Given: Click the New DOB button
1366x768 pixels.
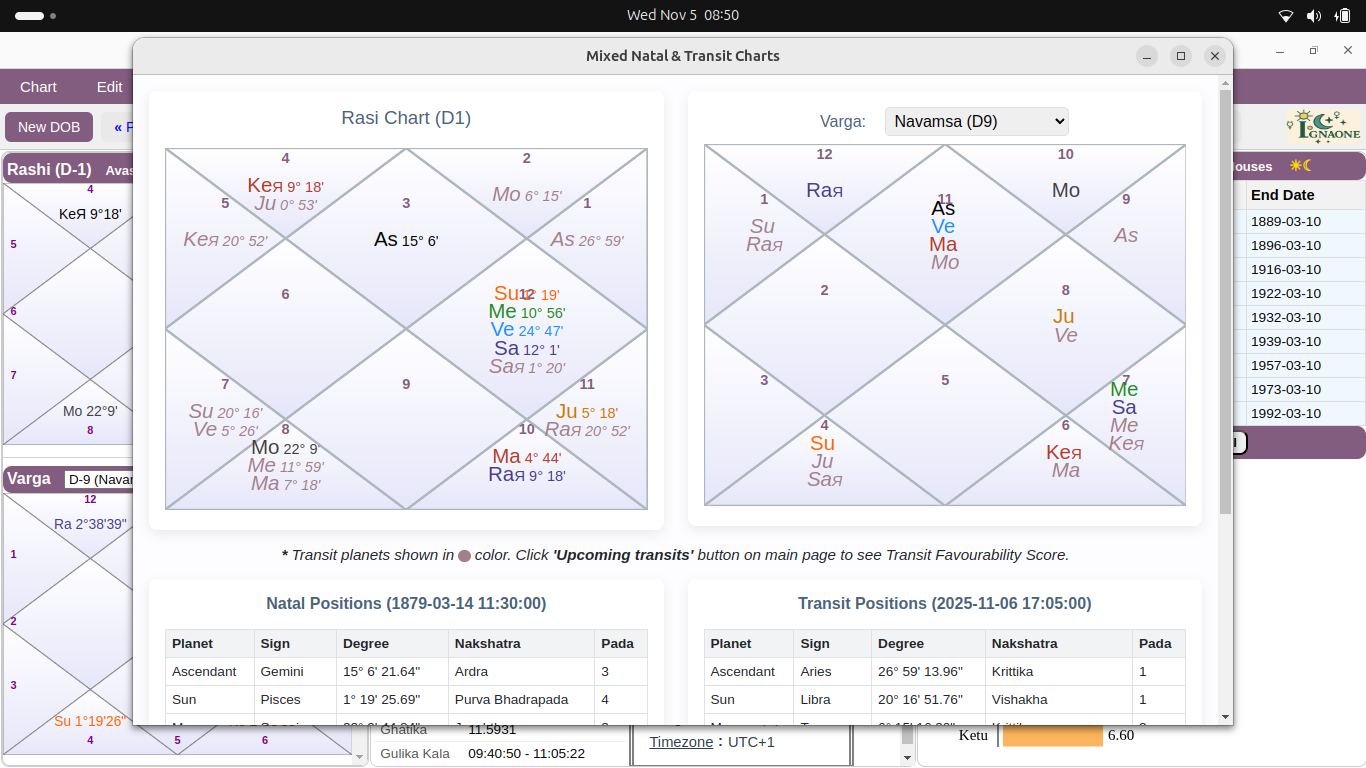Looking at the screenshot, I should tap(48, 127).
